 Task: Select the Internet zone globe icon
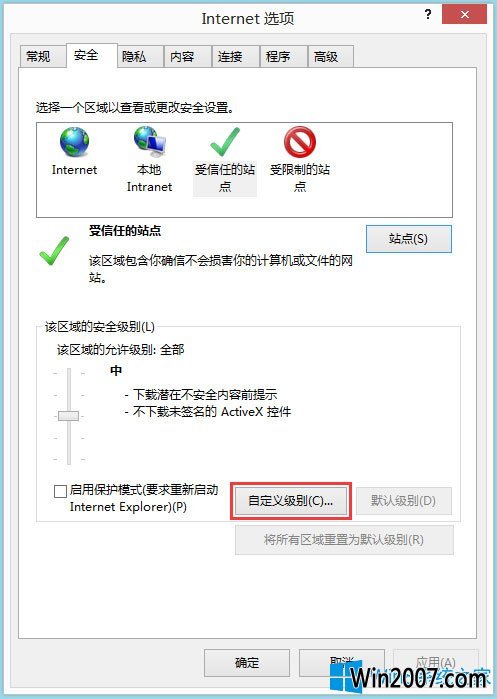click(74, 143)
